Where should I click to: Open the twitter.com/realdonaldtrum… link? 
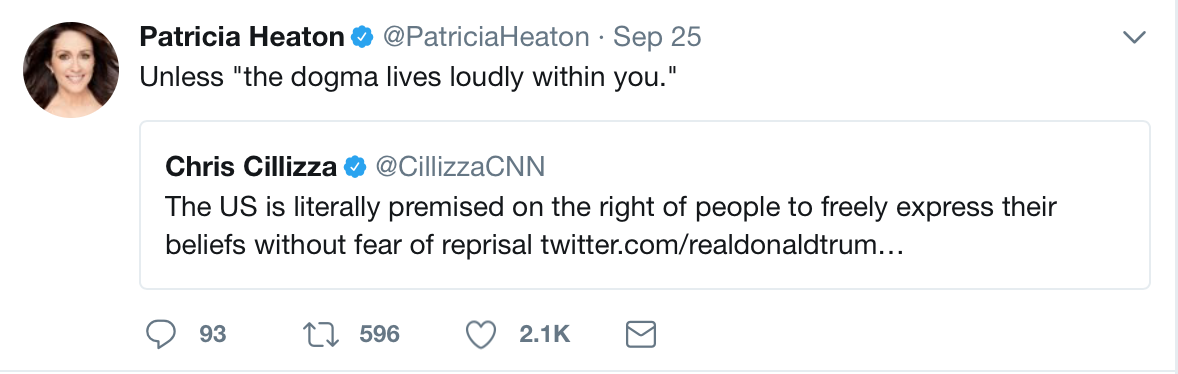pyautogui.click(x=721, y=245)
